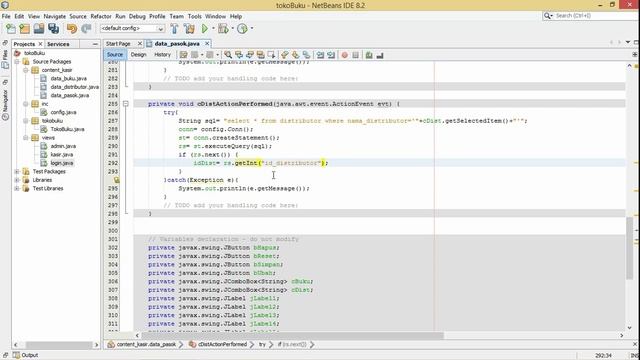Screen dimensions: 640x360
Task: Open the Files side panel tab
Action: (5, 60)
